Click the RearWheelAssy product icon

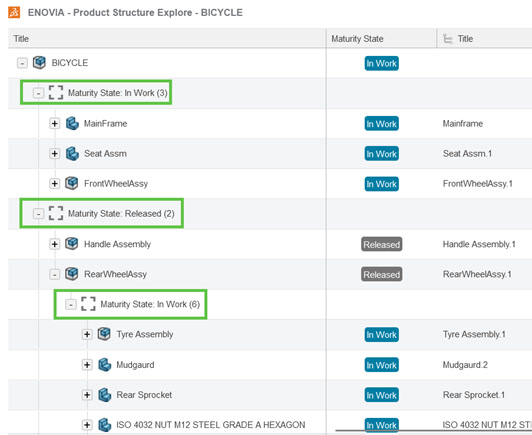(72, 274)
